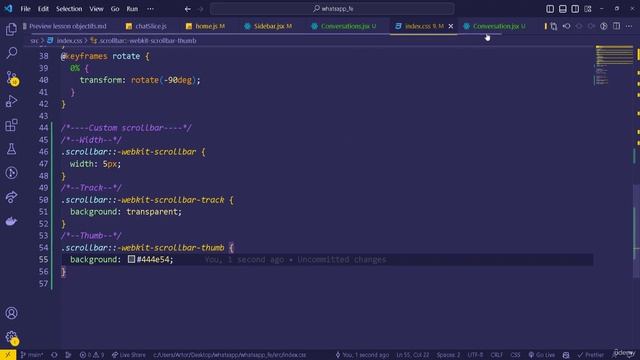Open the View menu
The height and width of the screenshot is (360, 640).
click(96, 9)
